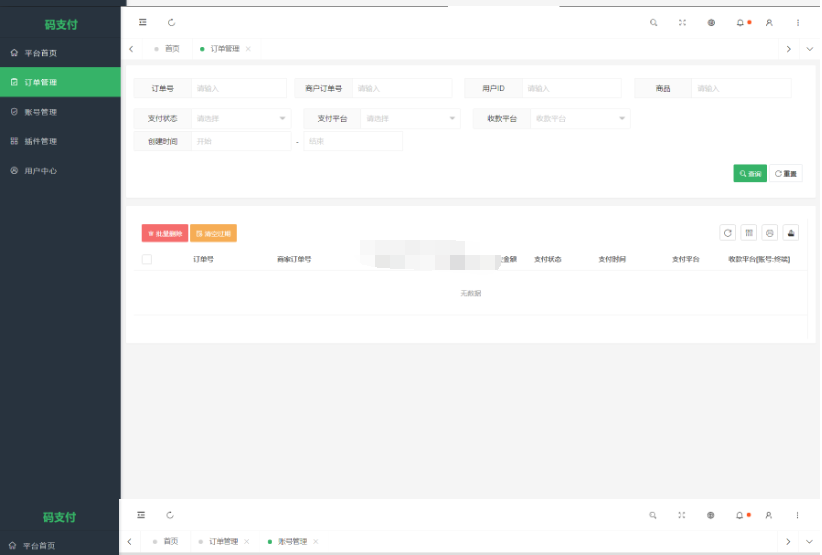The height and width of the screenshot is (555, 822).
Task: Click notification bell in lower header
Action: pos(739,515)
